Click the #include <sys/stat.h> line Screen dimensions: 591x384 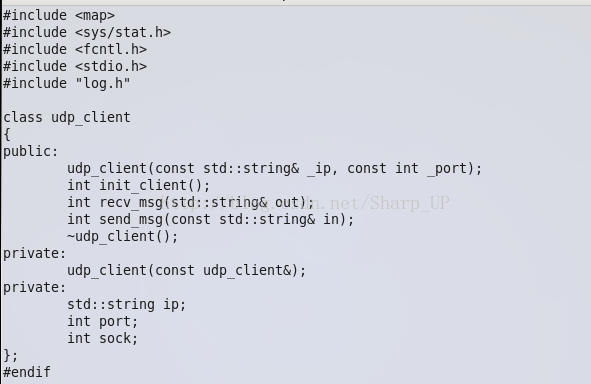point(87,32)
